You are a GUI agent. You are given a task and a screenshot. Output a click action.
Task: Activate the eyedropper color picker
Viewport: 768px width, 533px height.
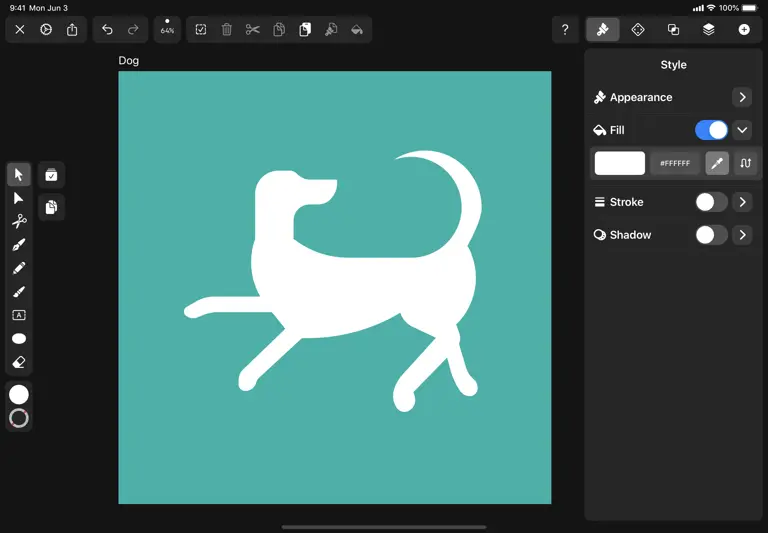tap(717, 163)
